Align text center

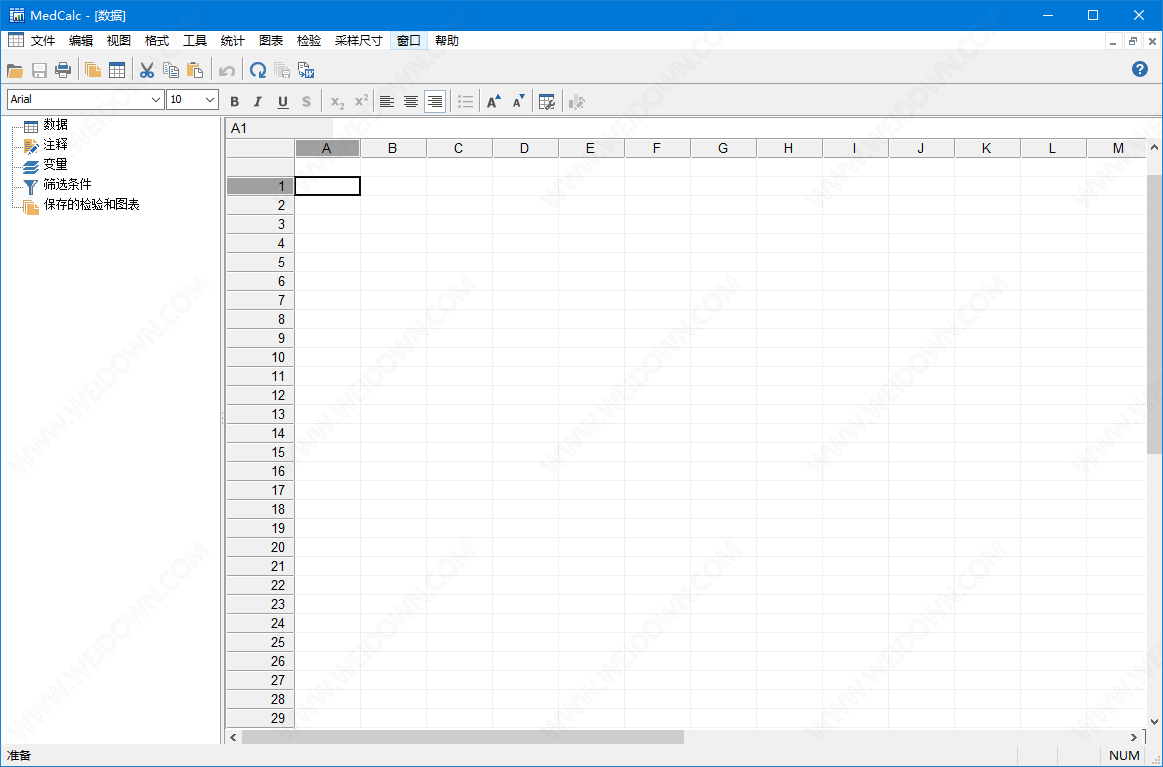point(411,102)
